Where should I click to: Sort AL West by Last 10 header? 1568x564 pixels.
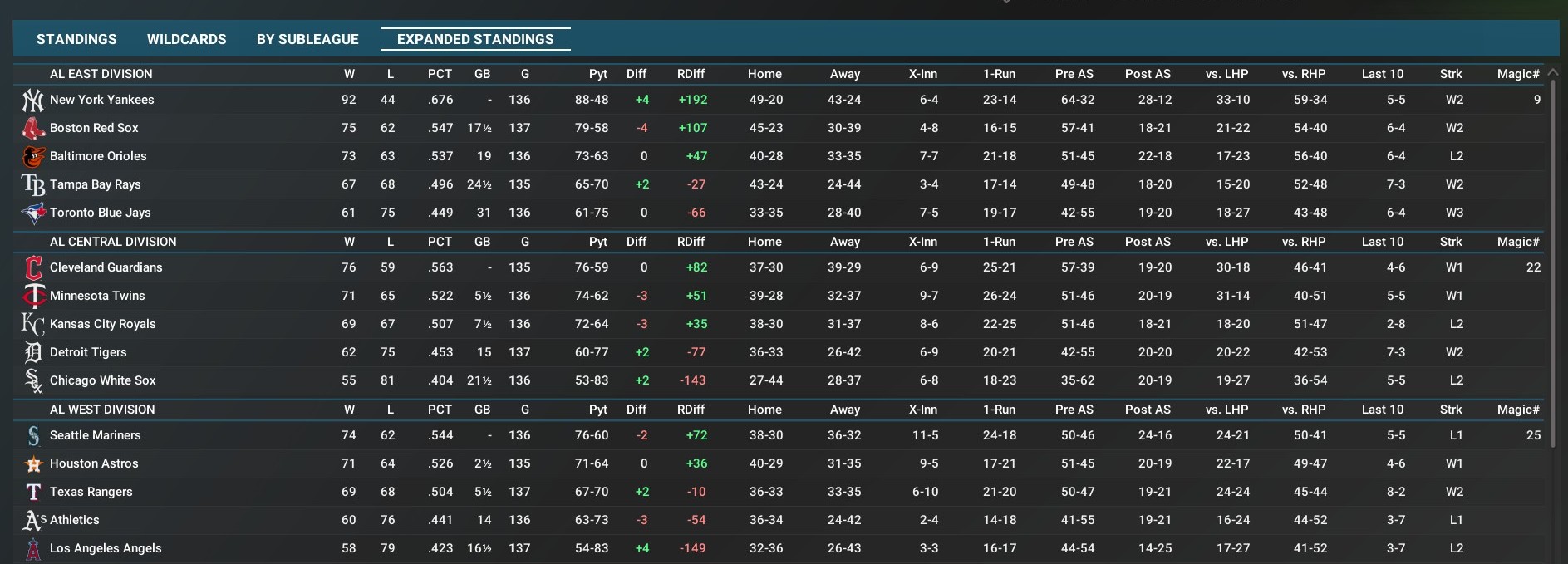[1382, 410]
